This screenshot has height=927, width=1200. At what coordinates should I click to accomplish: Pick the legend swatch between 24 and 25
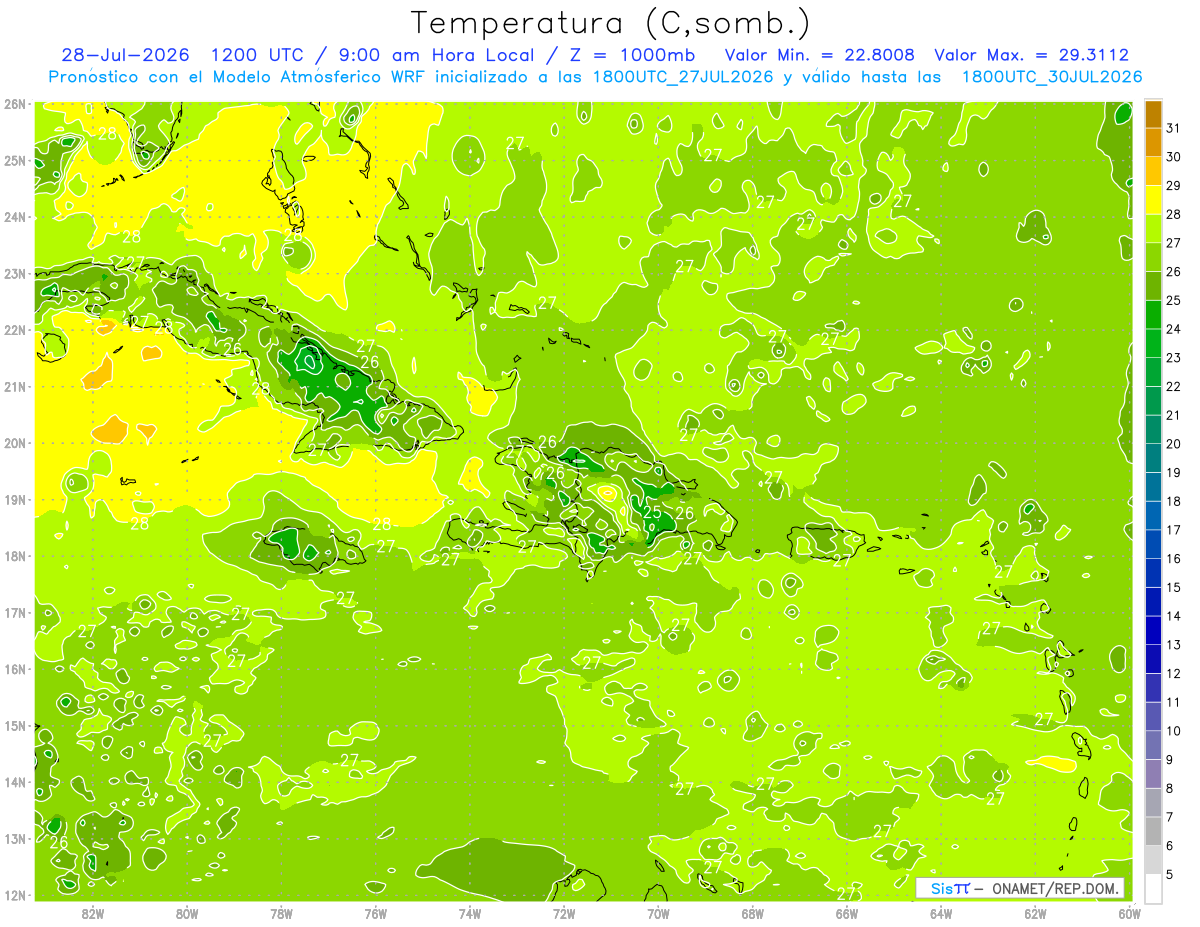pyautogui.click(x=1153, y=314)
